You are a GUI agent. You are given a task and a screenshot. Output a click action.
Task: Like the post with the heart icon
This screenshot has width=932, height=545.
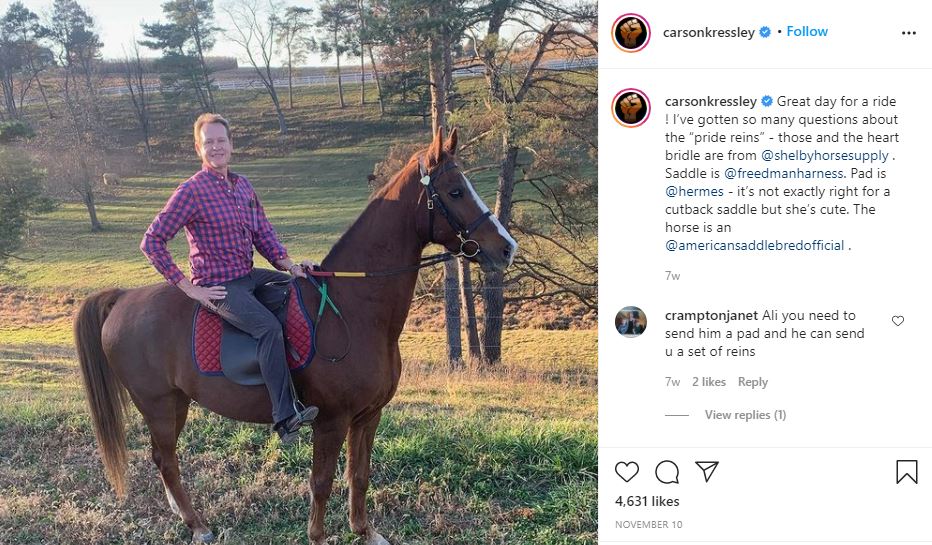(x=627, y=471)
